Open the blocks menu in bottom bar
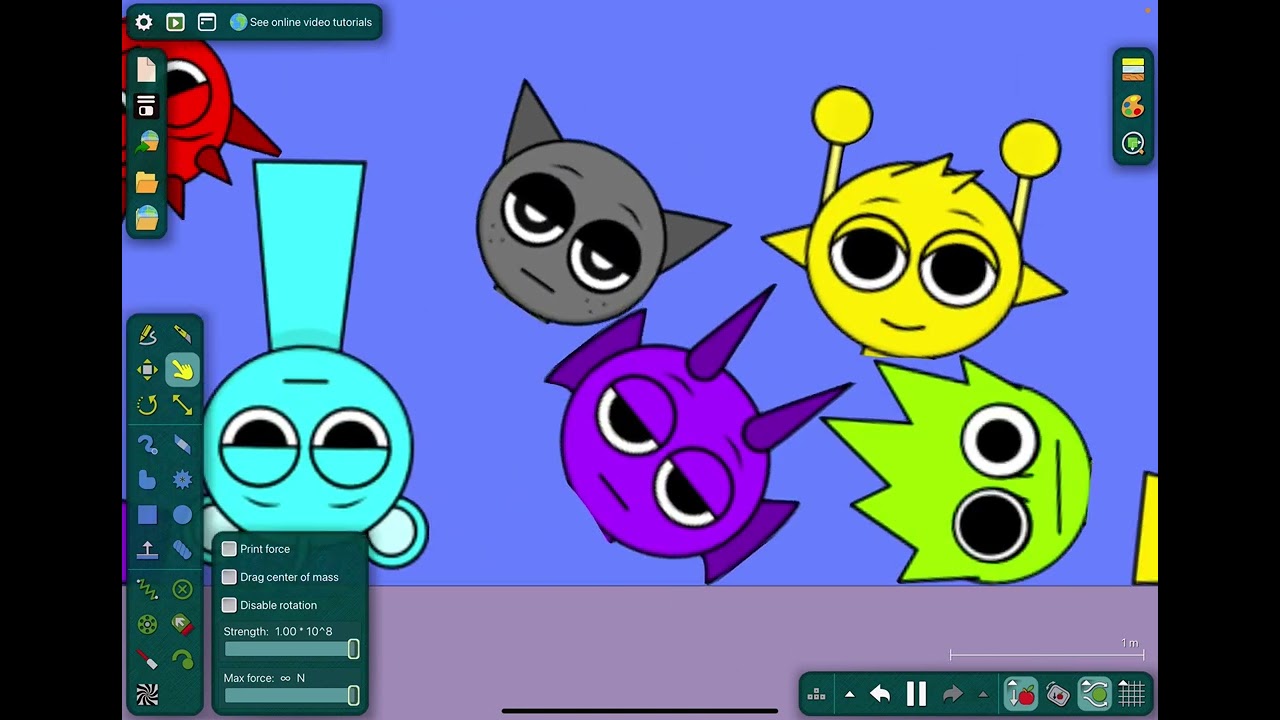 [816, 694]
